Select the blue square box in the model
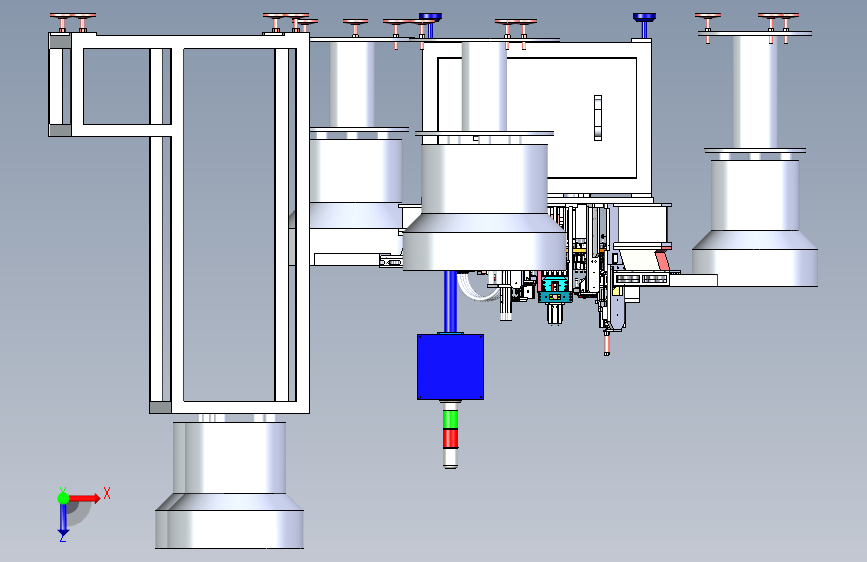 coord(451,367)
